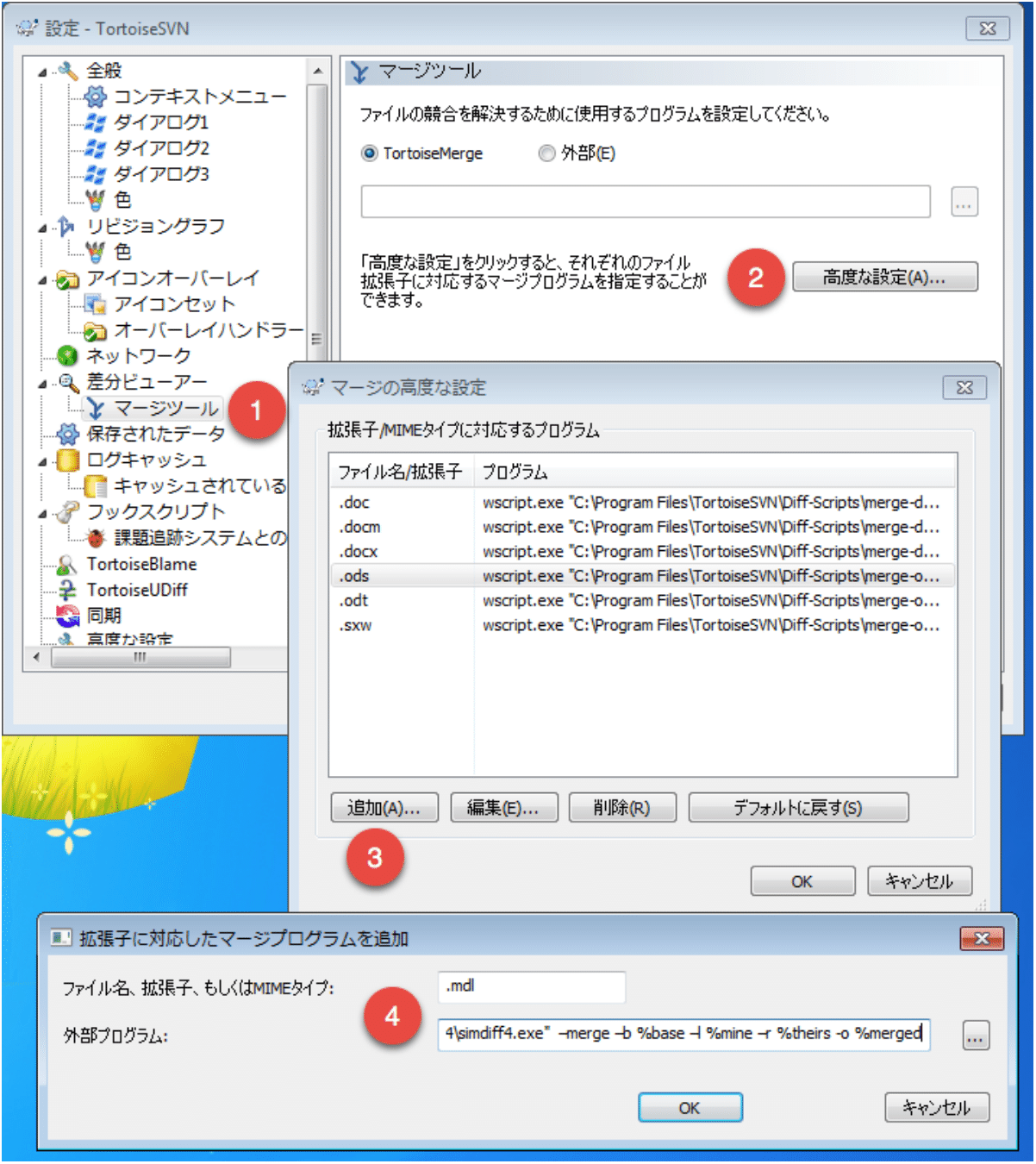Screen dimensions: 1036x1164
Task: Click the 色 icon under 全般
Action: point(95,200)
